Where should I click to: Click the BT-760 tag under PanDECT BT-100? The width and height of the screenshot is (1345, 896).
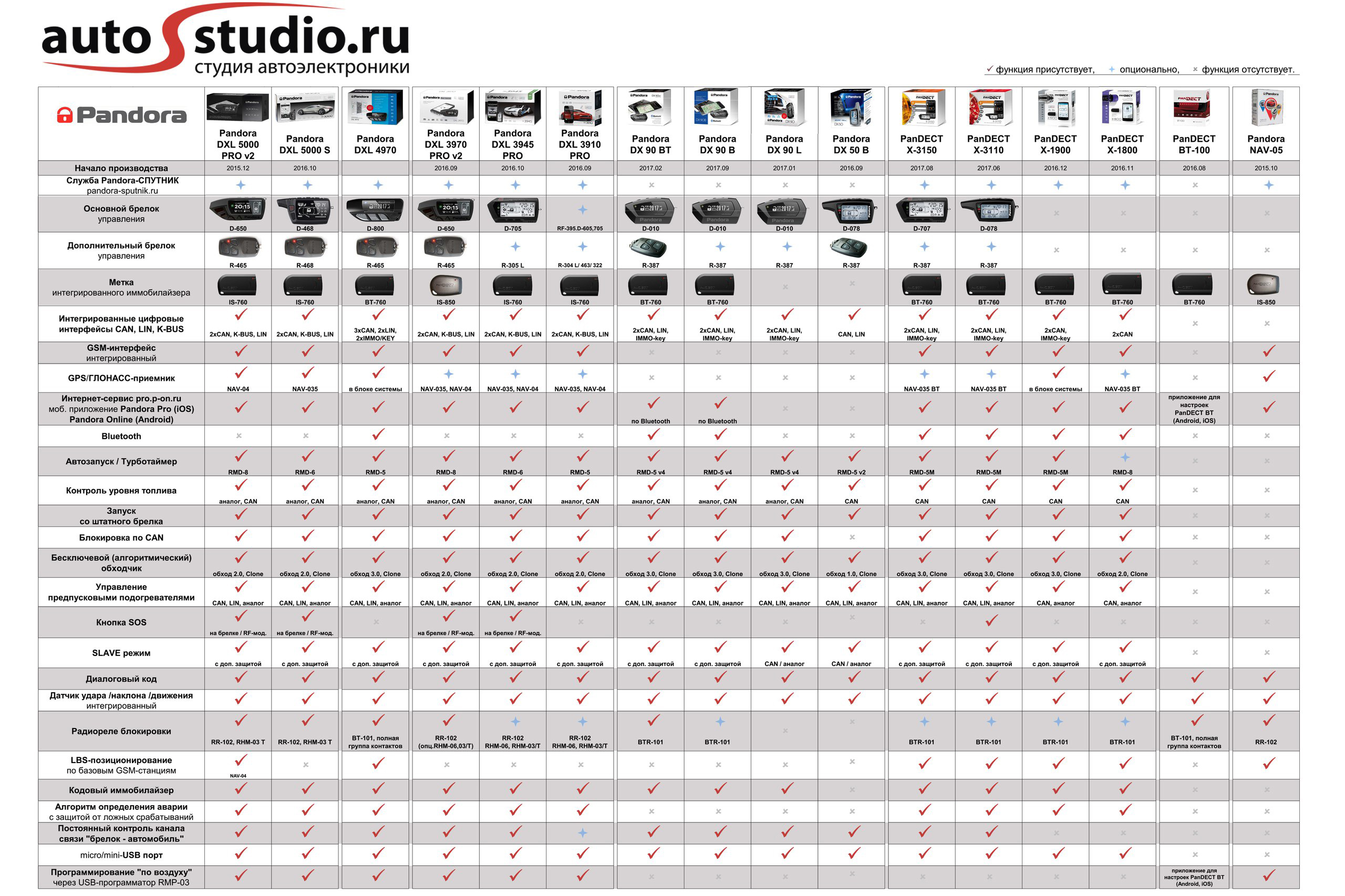[1193, 284]
